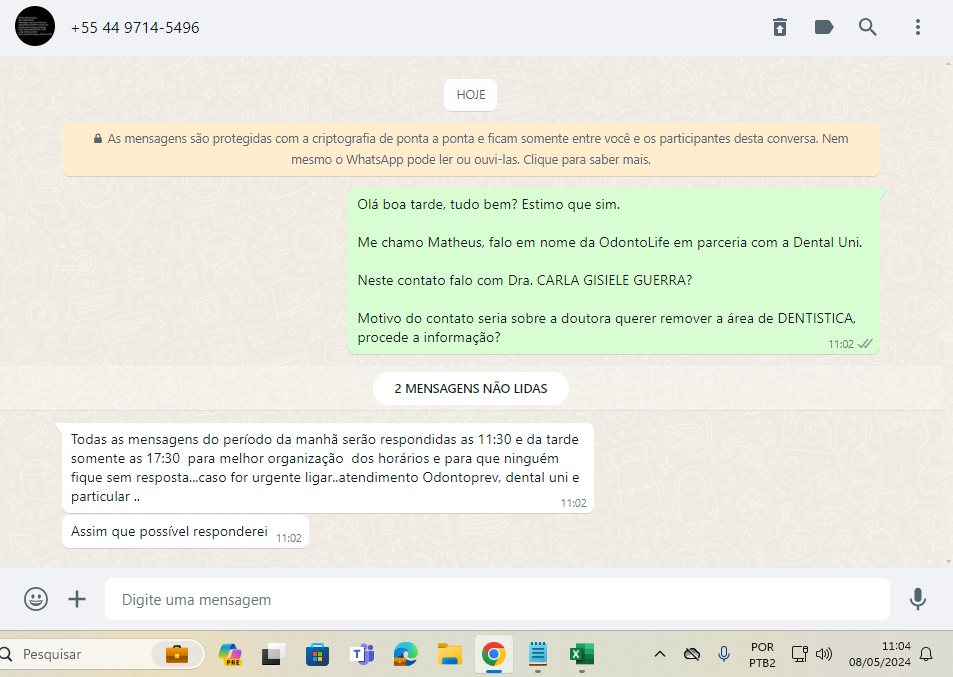Click the 2 MENSAGENS NÃO LIDAS marker
The height and width of the screenshot is (677, 953).
pyautogui.click(x=470, y=388)
